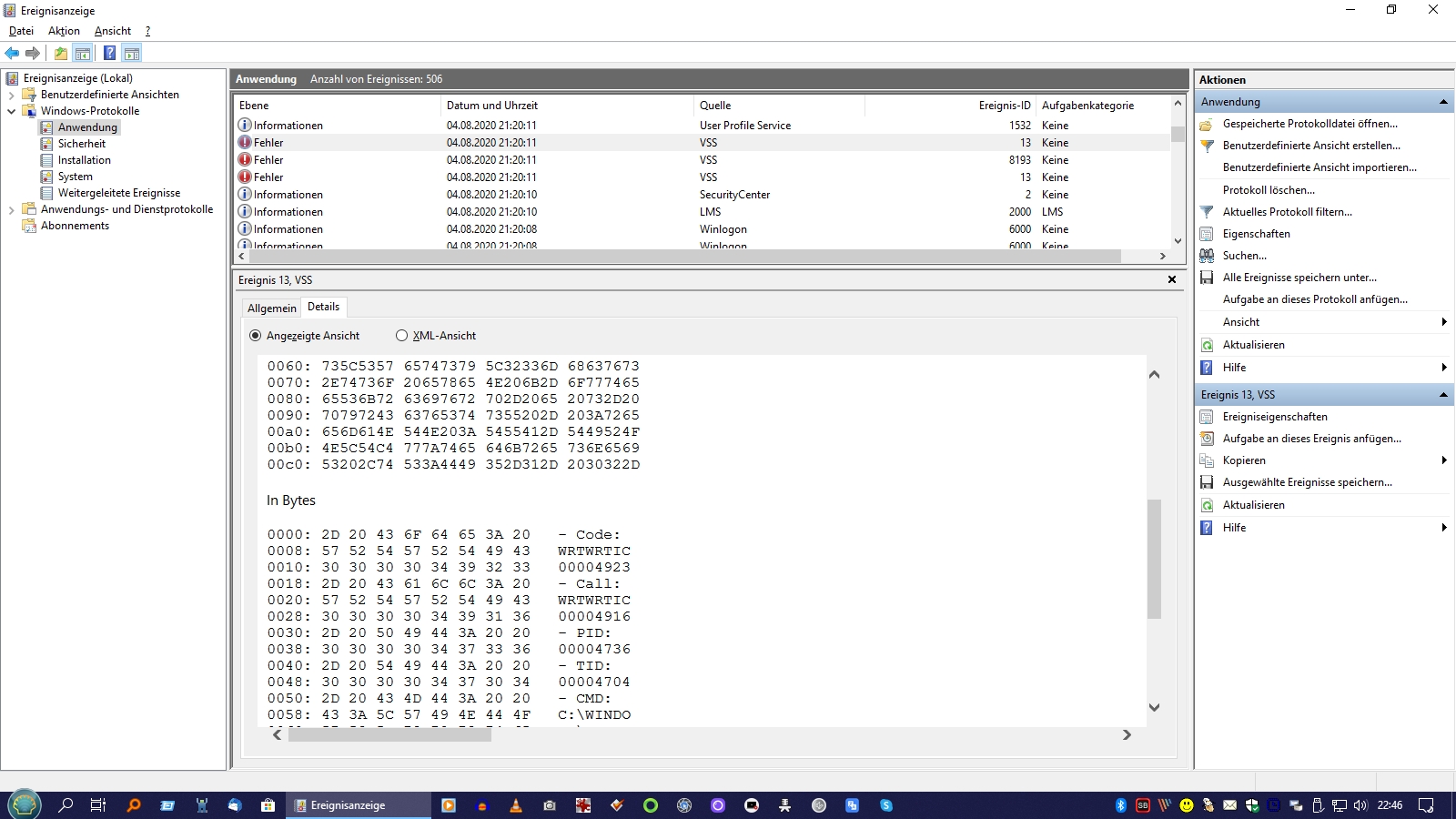
Task: Click Protokoll löschen action
Action: pos(1269,190)
